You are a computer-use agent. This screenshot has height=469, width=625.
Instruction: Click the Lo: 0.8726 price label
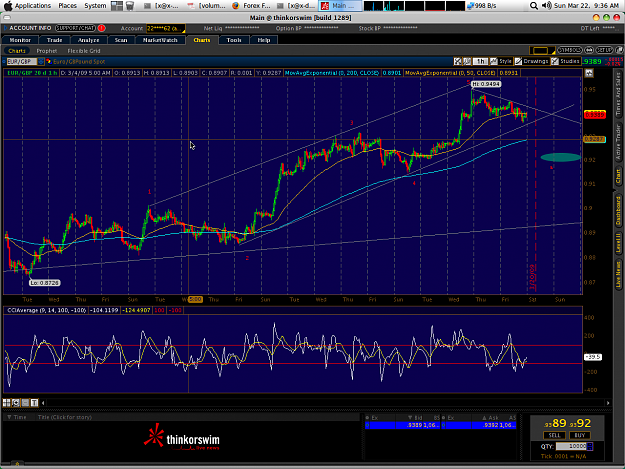pyautogui.click(x=45, y=283)
